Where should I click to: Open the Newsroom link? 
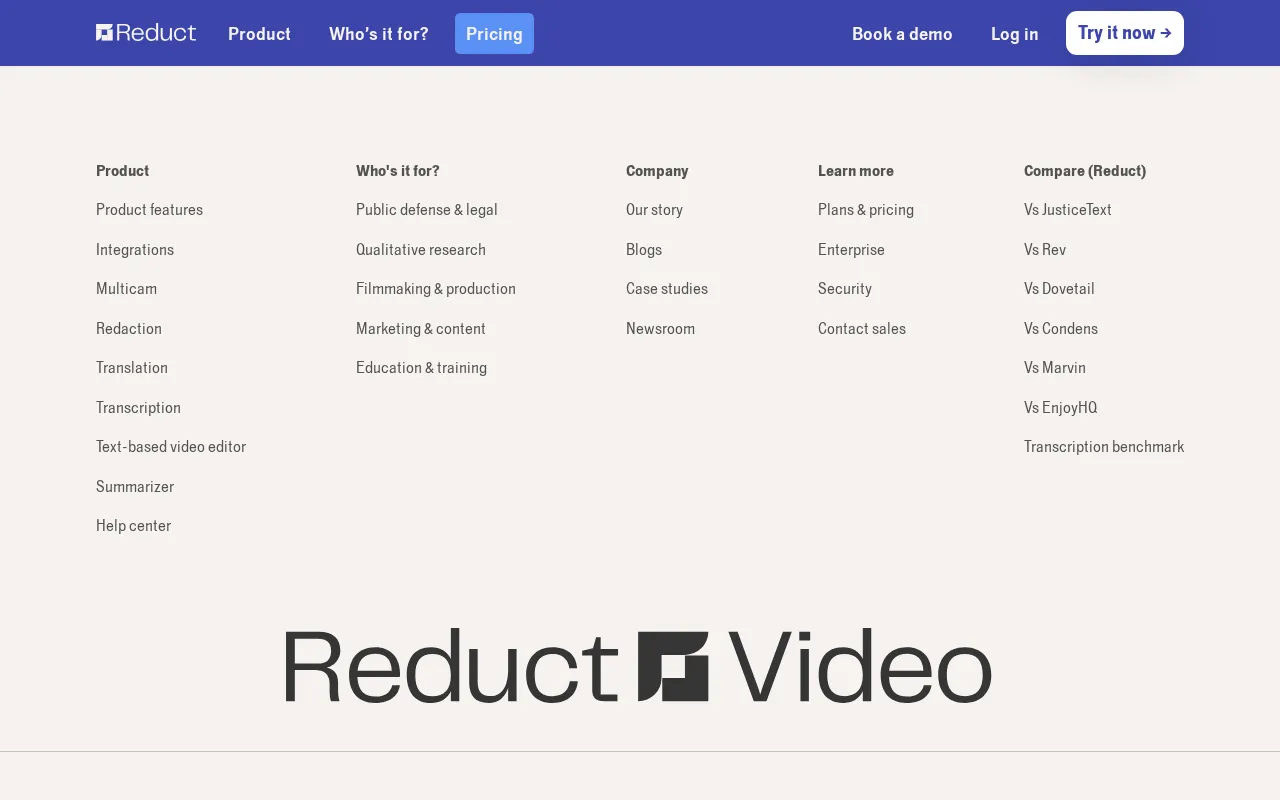tap(660, 329)
